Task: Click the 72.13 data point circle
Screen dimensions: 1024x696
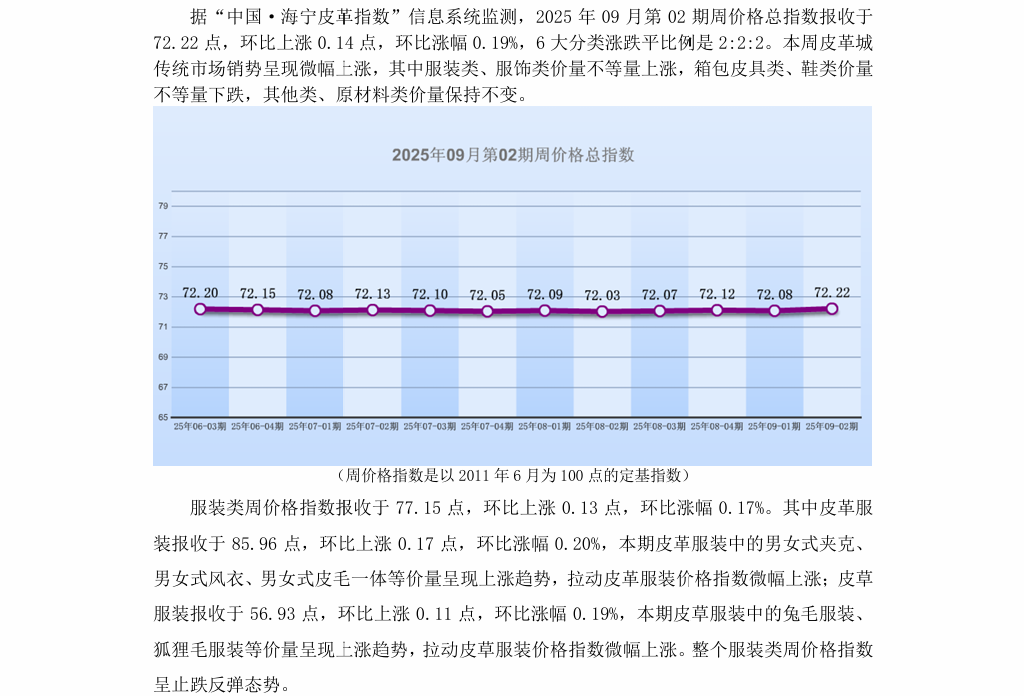Action: pyautogui.click(x=373, y=310)
